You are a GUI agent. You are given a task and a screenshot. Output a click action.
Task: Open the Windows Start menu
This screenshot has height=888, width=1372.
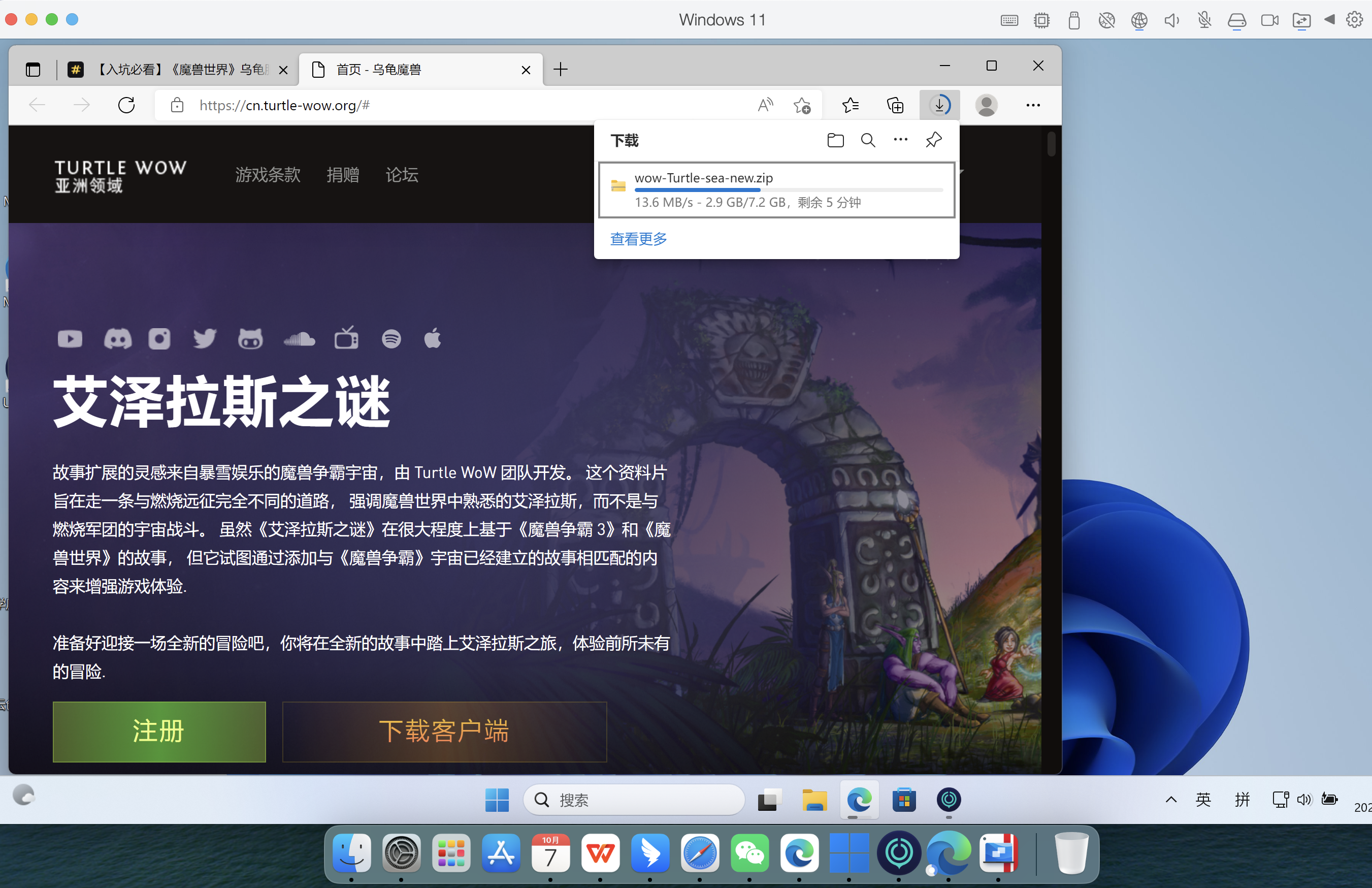(497, 800)
